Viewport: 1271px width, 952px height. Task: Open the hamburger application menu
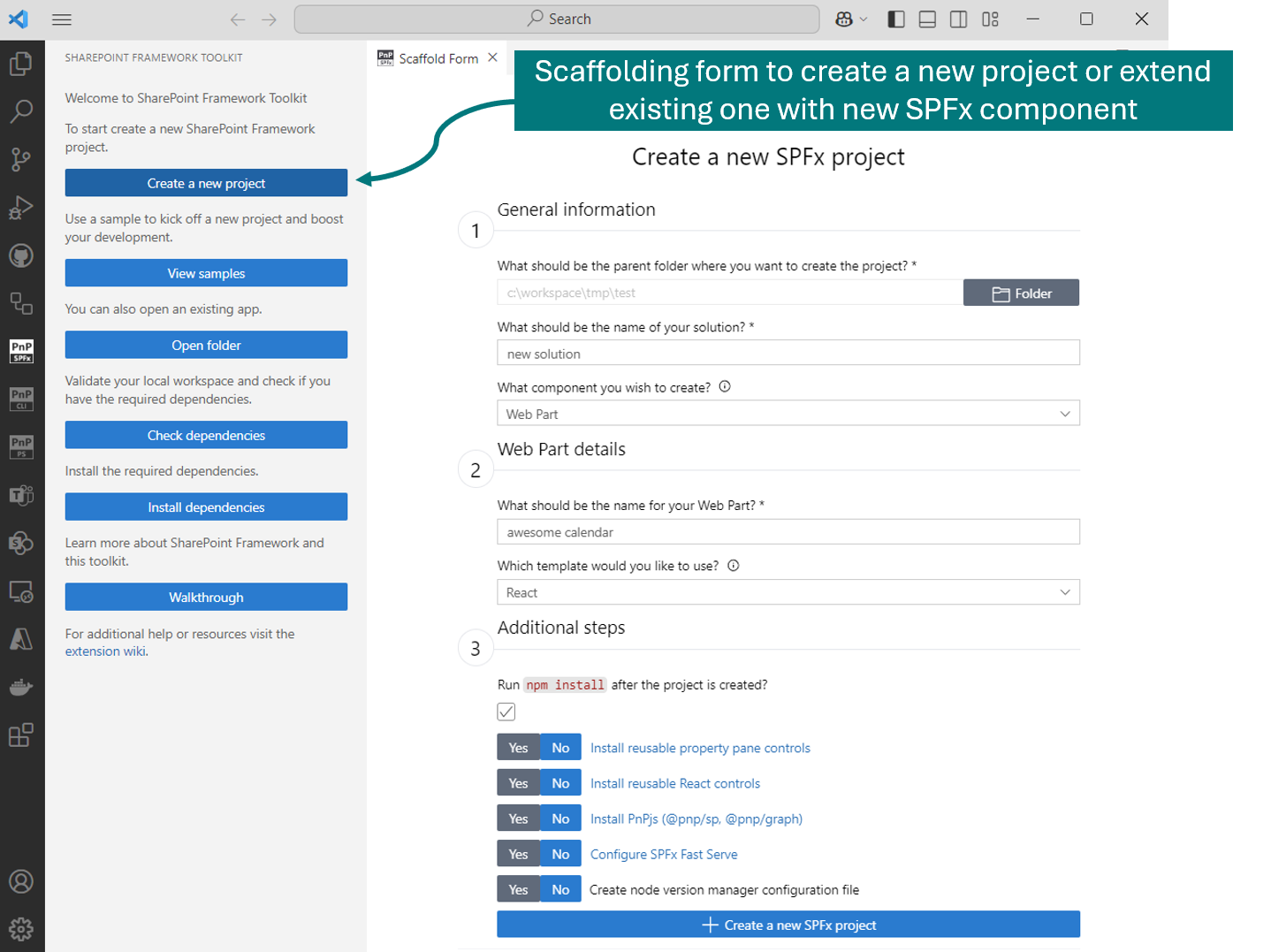pos(62,19)
